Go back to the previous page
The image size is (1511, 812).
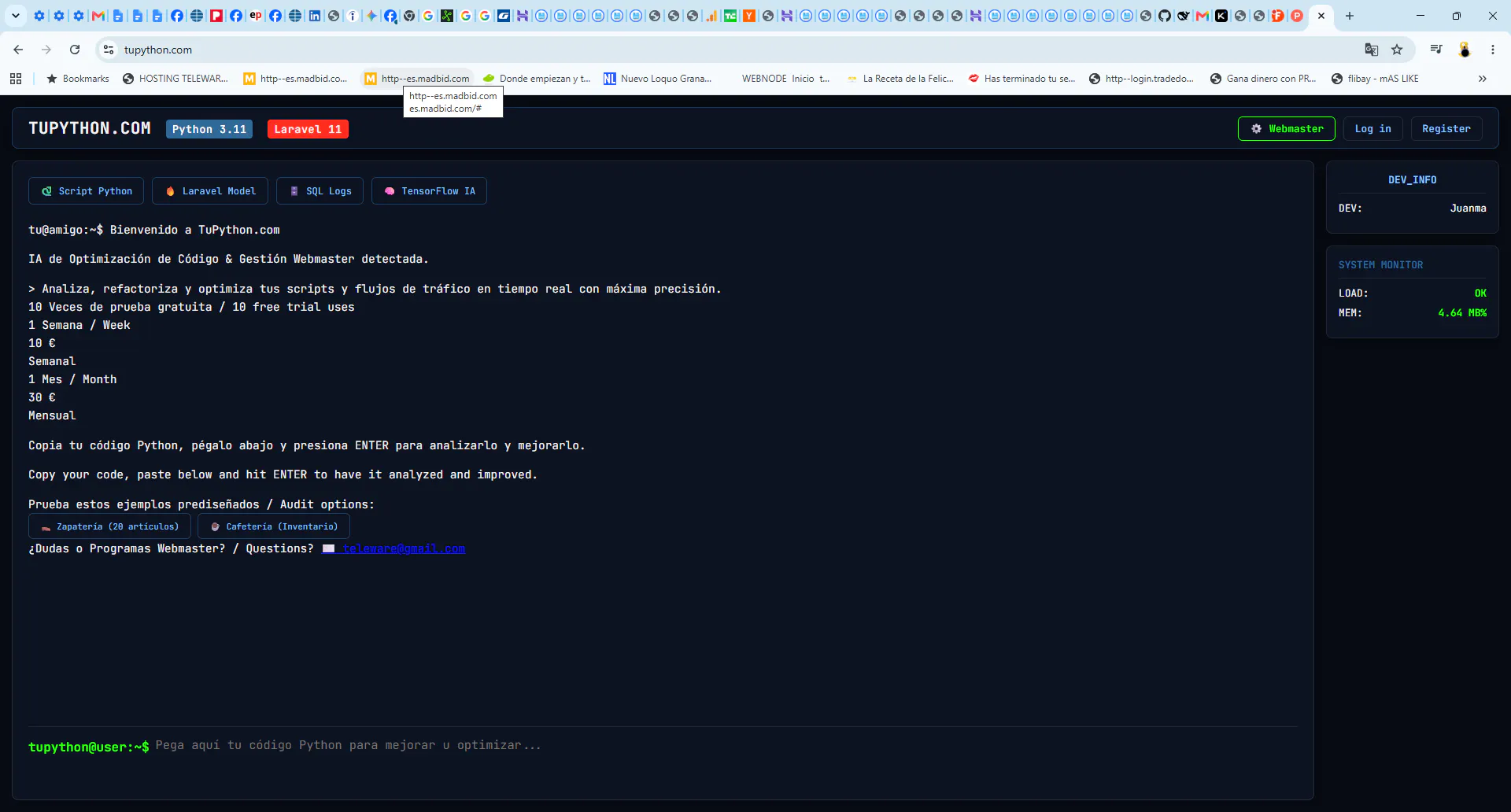pyautogui.click(x=18, y=50)
